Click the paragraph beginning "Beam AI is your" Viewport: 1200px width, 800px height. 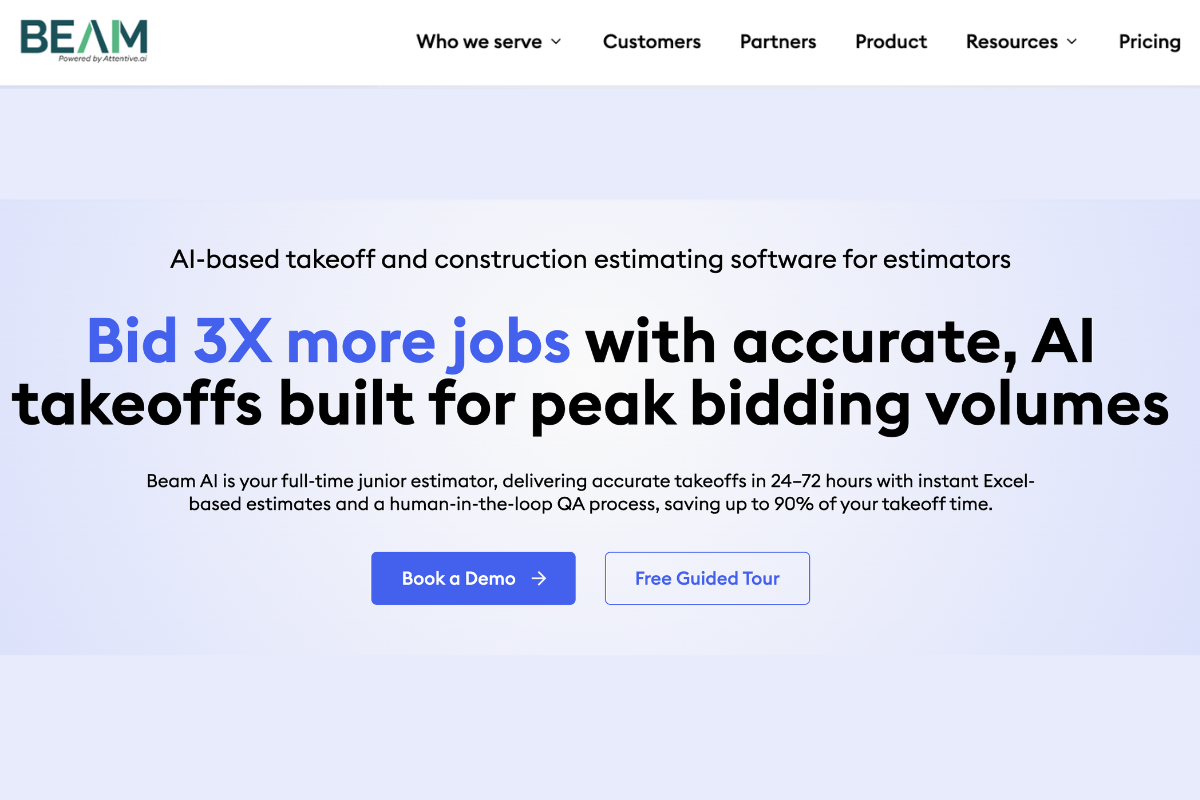point(590,492)
